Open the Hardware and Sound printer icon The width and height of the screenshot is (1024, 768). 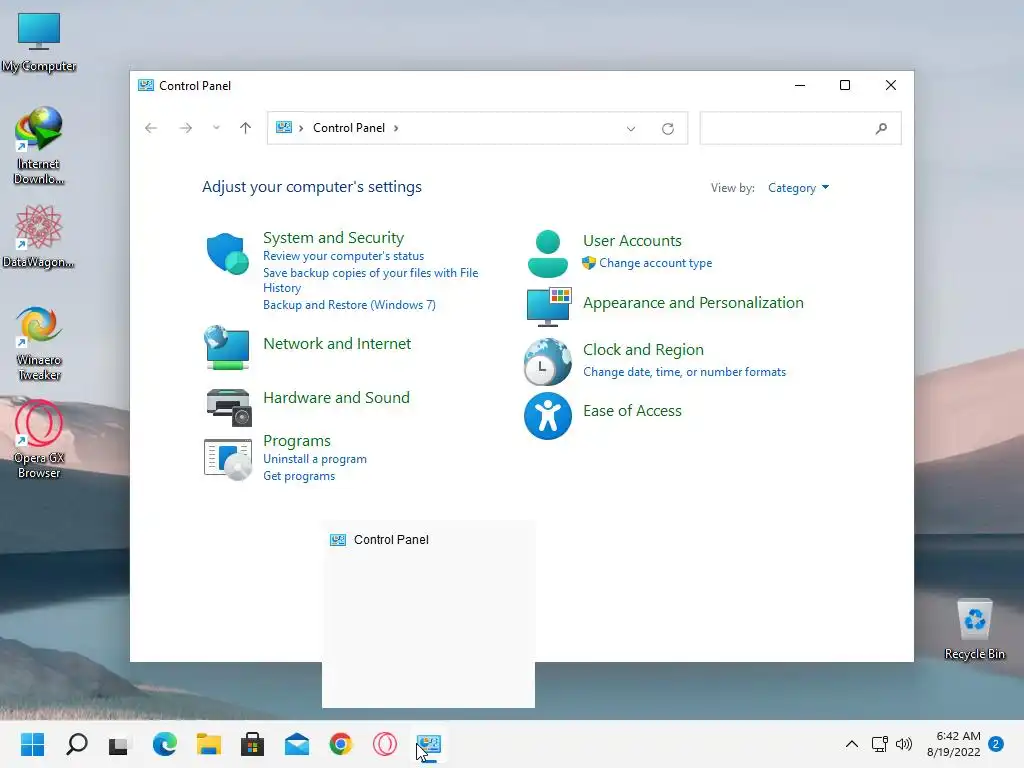point(229,407)
